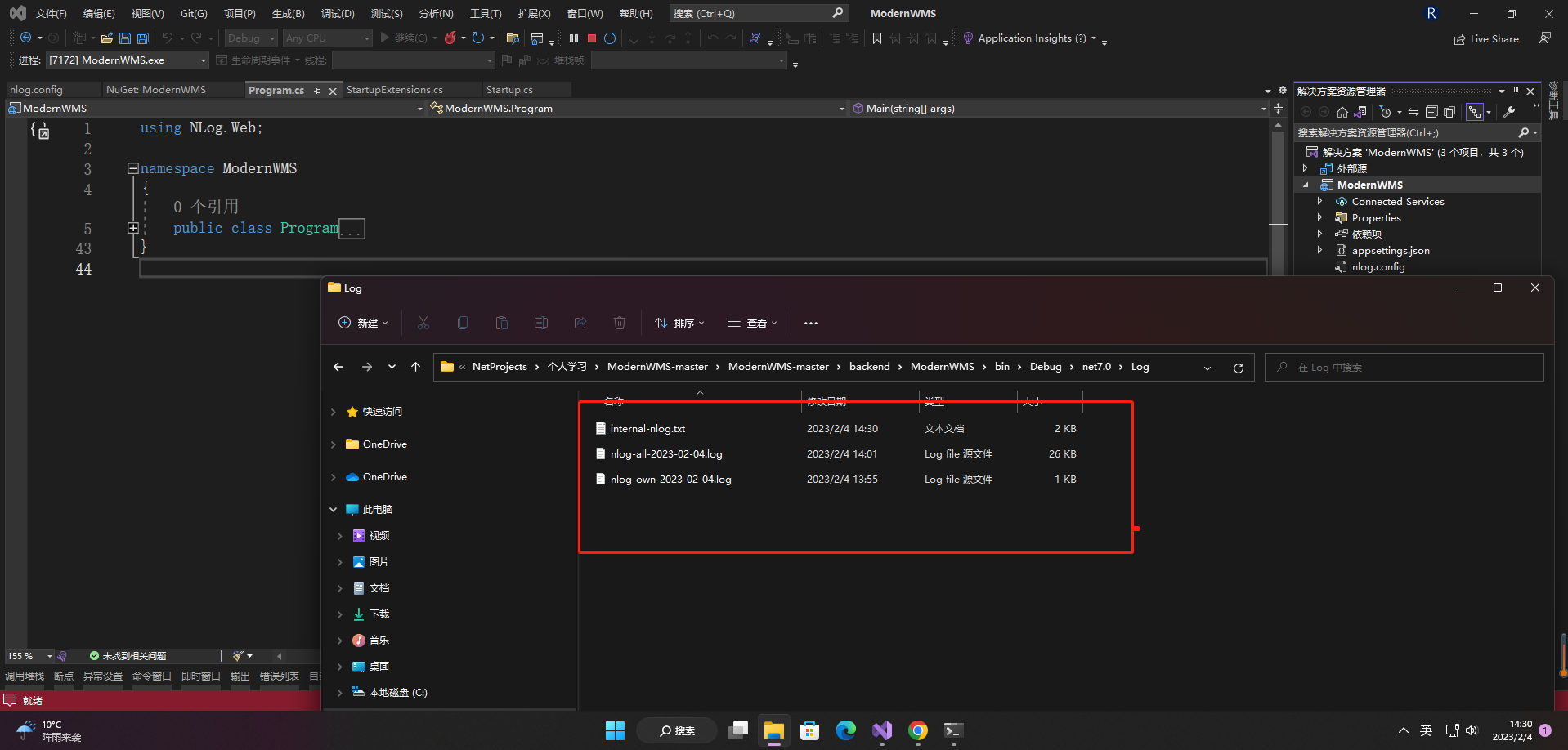1568x750 pixels.
Task: Click the Copy icon in Log window toolbar
Action: click(463, 323)
